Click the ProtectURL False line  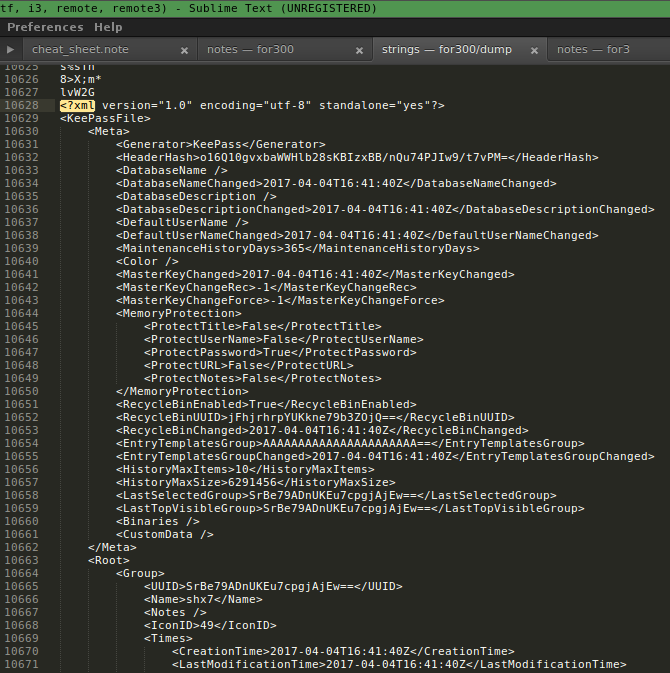249,365
